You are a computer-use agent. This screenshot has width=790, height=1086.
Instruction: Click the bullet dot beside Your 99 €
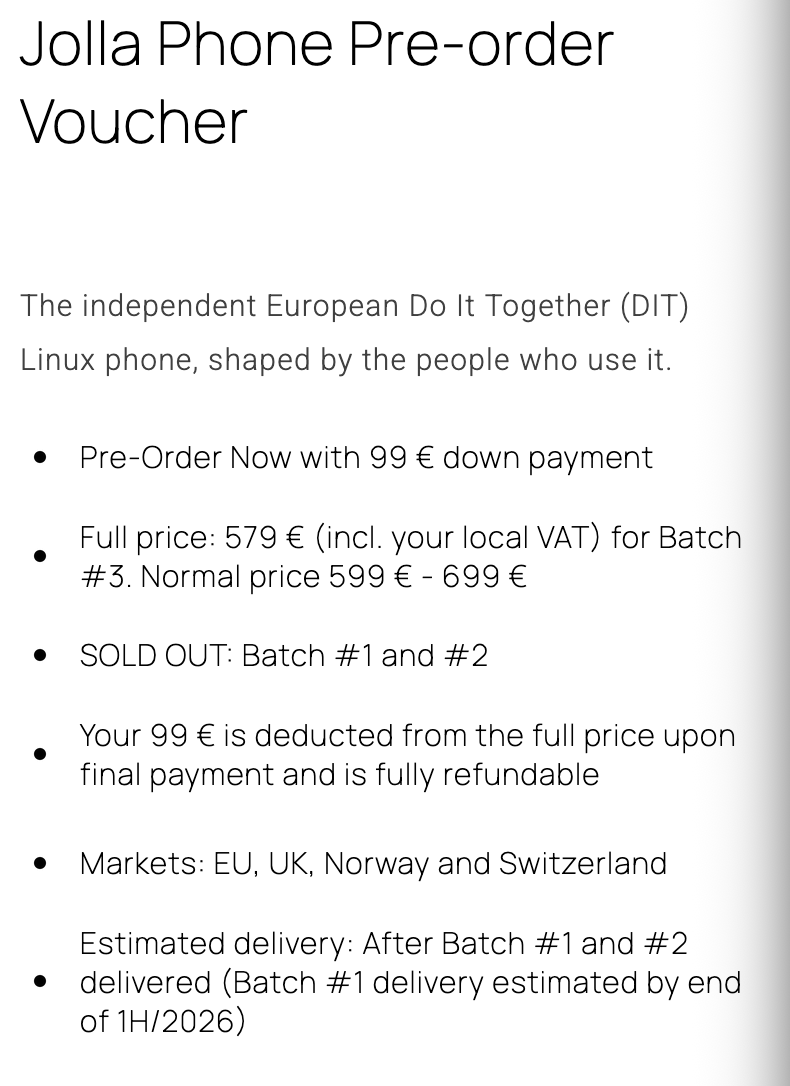point(40,754)
